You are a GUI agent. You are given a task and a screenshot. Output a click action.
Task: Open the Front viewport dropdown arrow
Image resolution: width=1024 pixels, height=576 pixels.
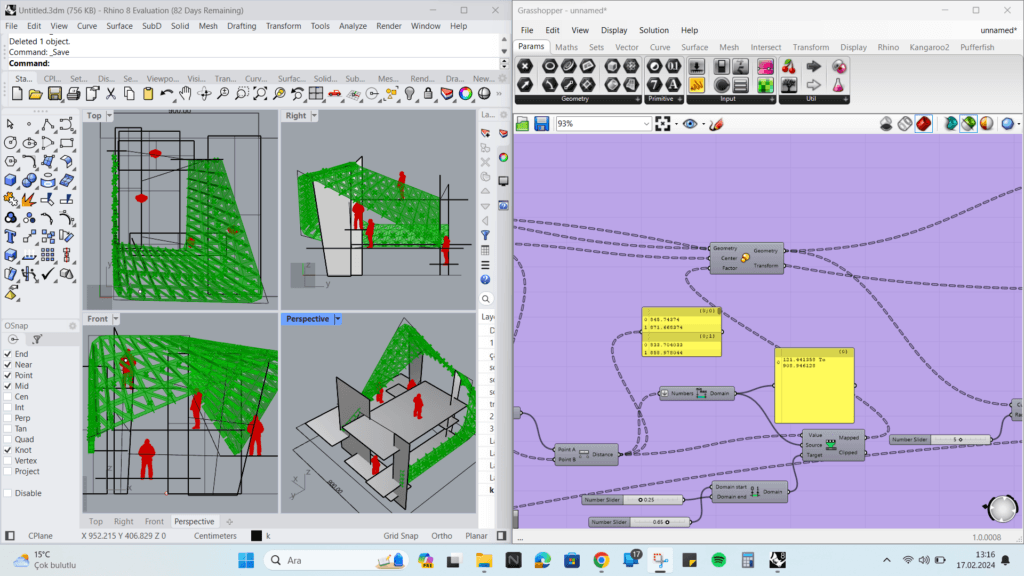pos(116,319)
